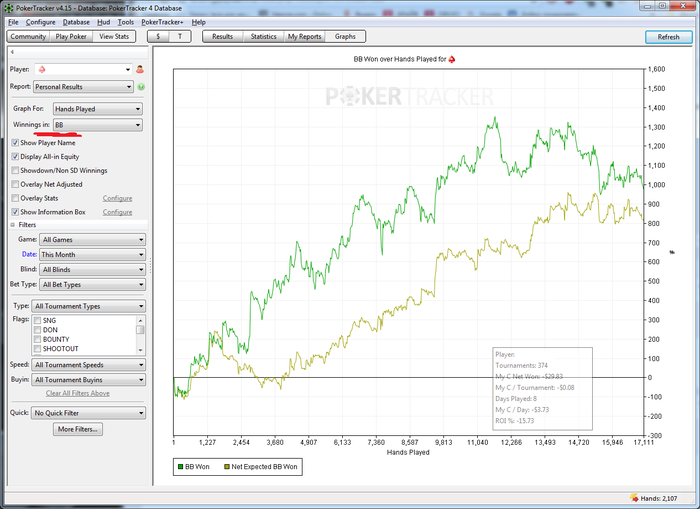Click the green BB Won legend swatch
This screenshot has height=509, width=700.
180,466
